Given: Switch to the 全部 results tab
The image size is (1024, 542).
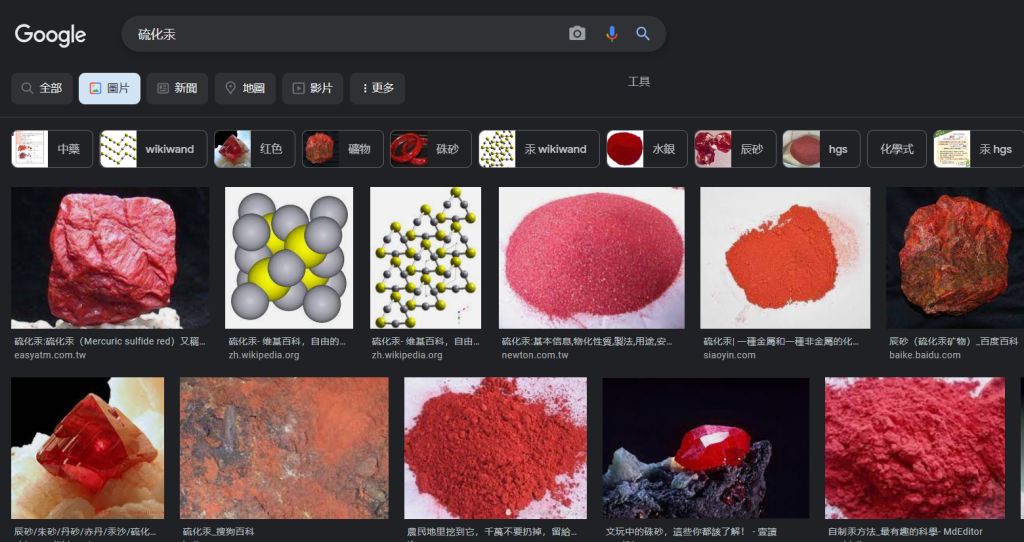Looking at the screenshot, I should 42,88.
